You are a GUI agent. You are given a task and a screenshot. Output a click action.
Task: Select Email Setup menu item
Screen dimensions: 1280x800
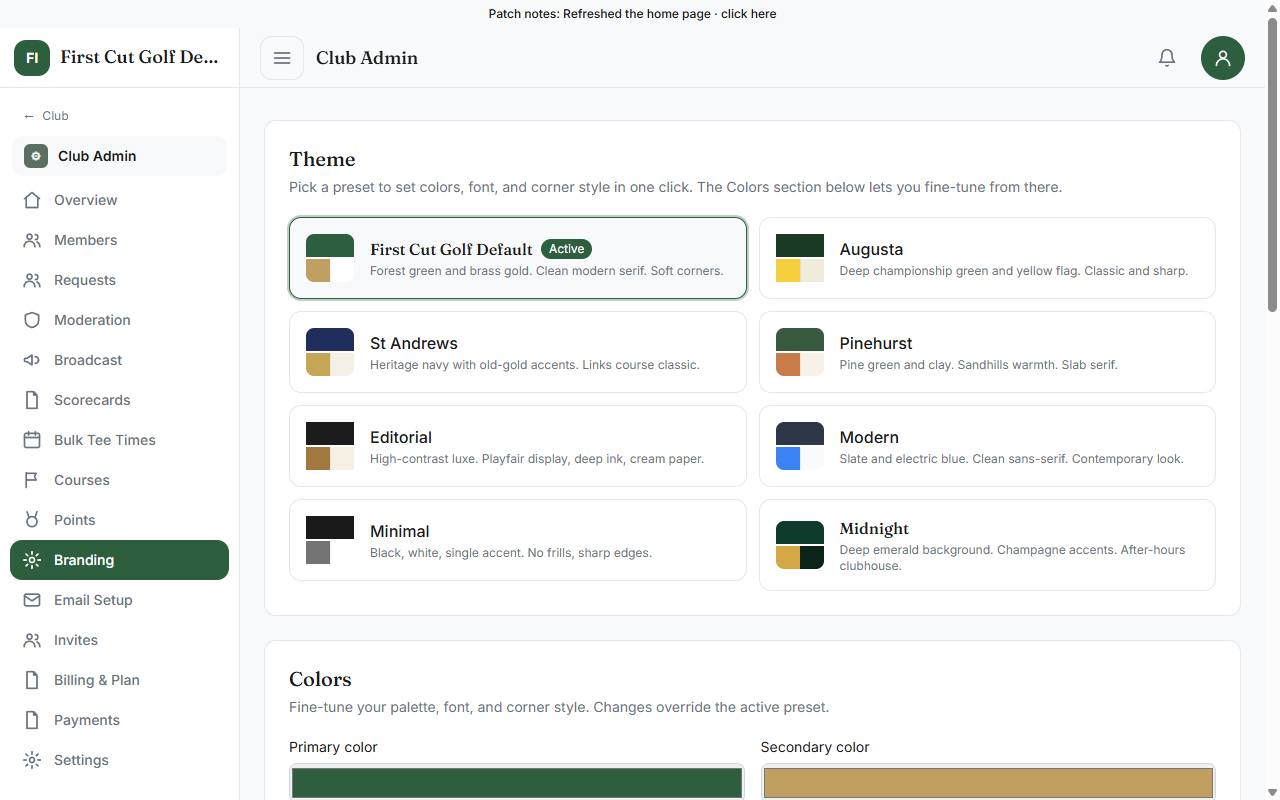(x=120, y=600)
